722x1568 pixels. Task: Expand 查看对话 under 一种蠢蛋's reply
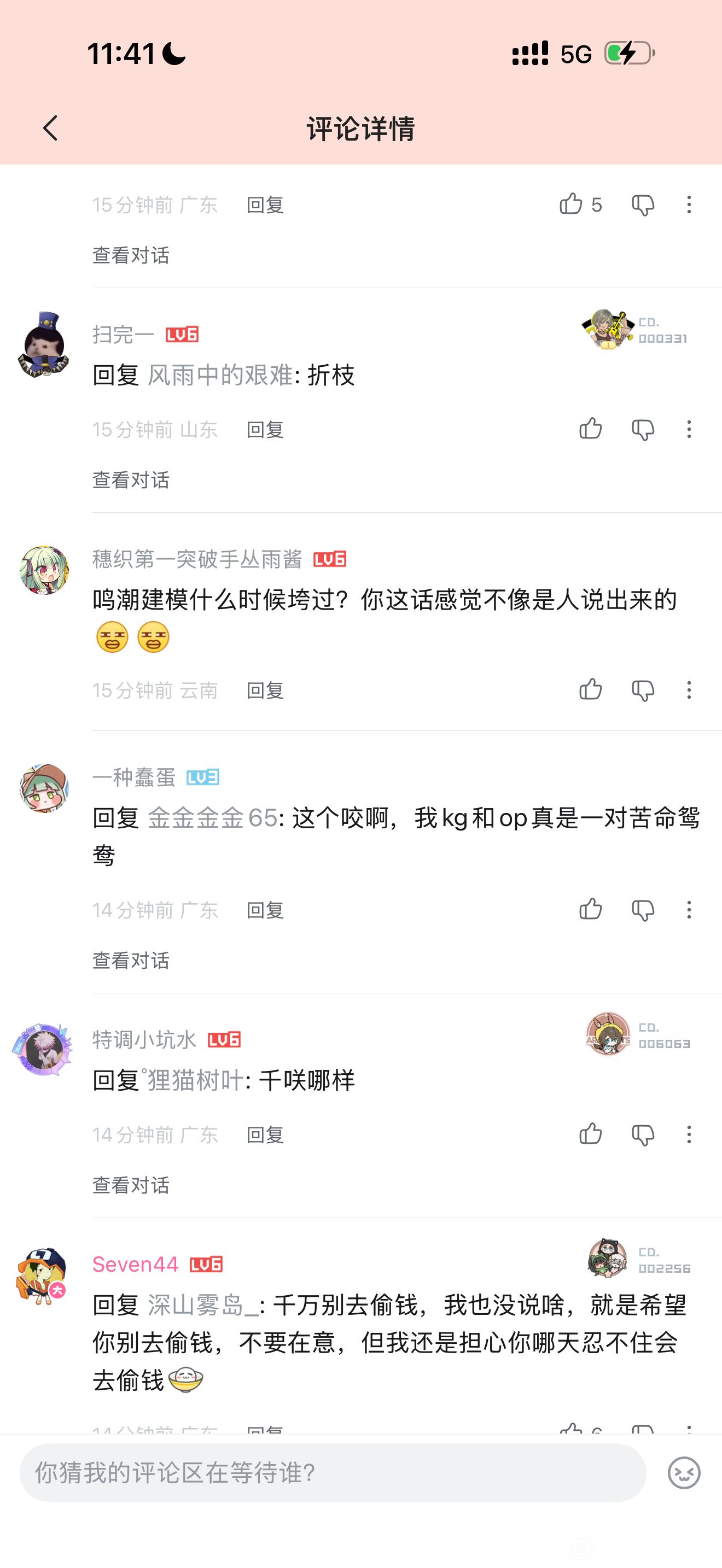coord(131,961)
